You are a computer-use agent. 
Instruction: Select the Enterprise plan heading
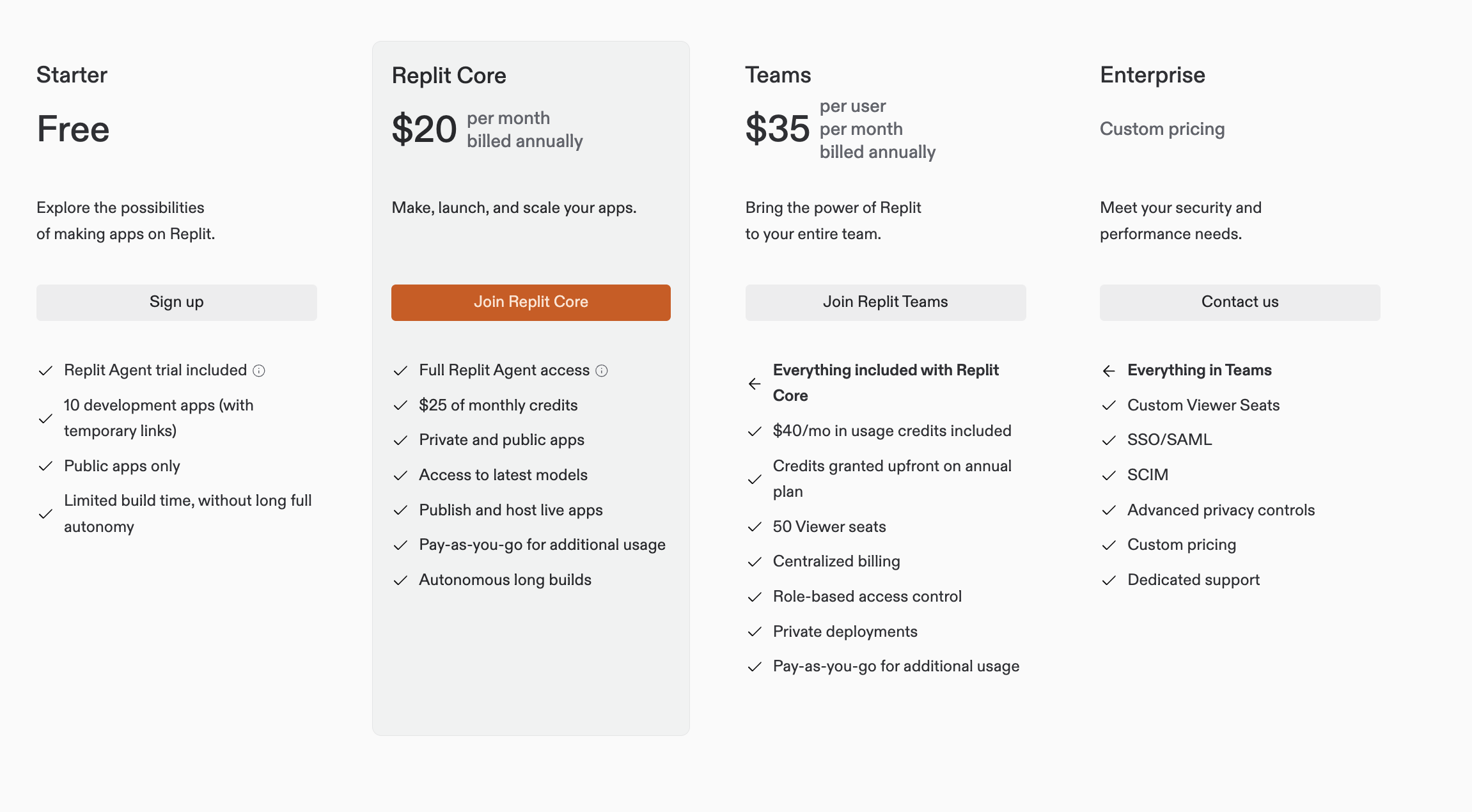click(1152, 75)
